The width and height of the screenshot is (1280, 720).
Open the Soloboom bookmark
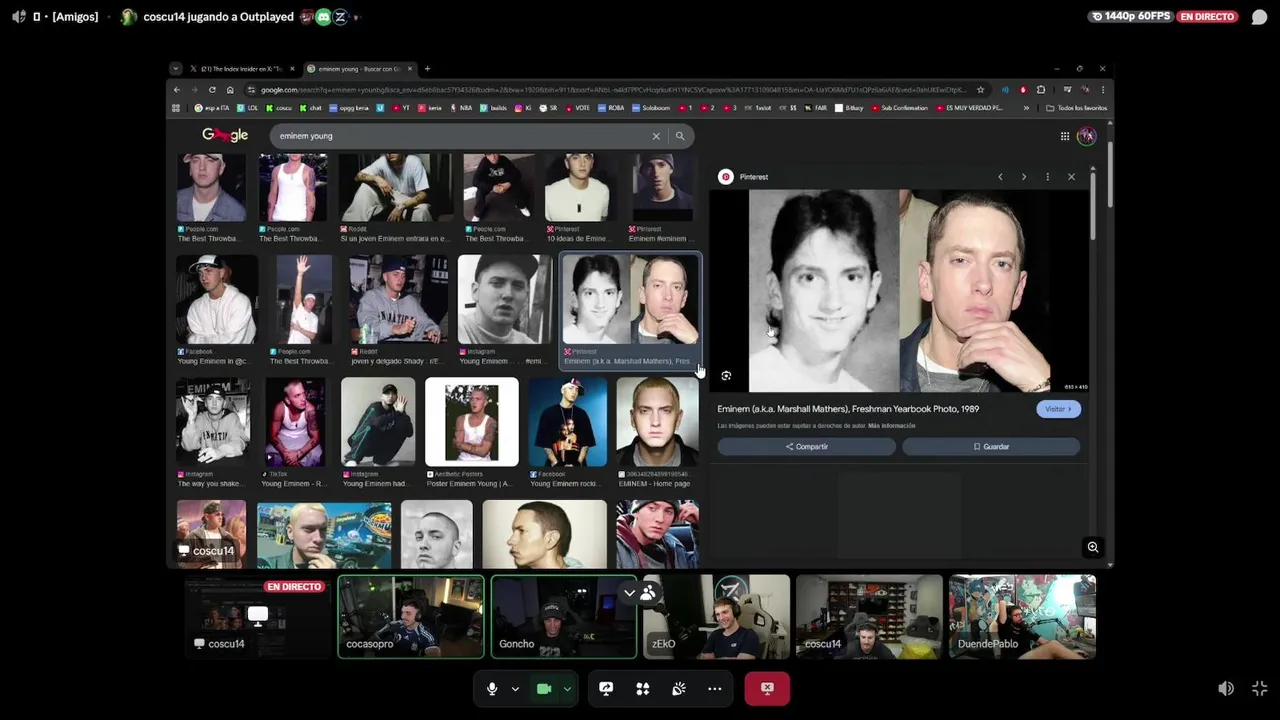click(651, 108)
